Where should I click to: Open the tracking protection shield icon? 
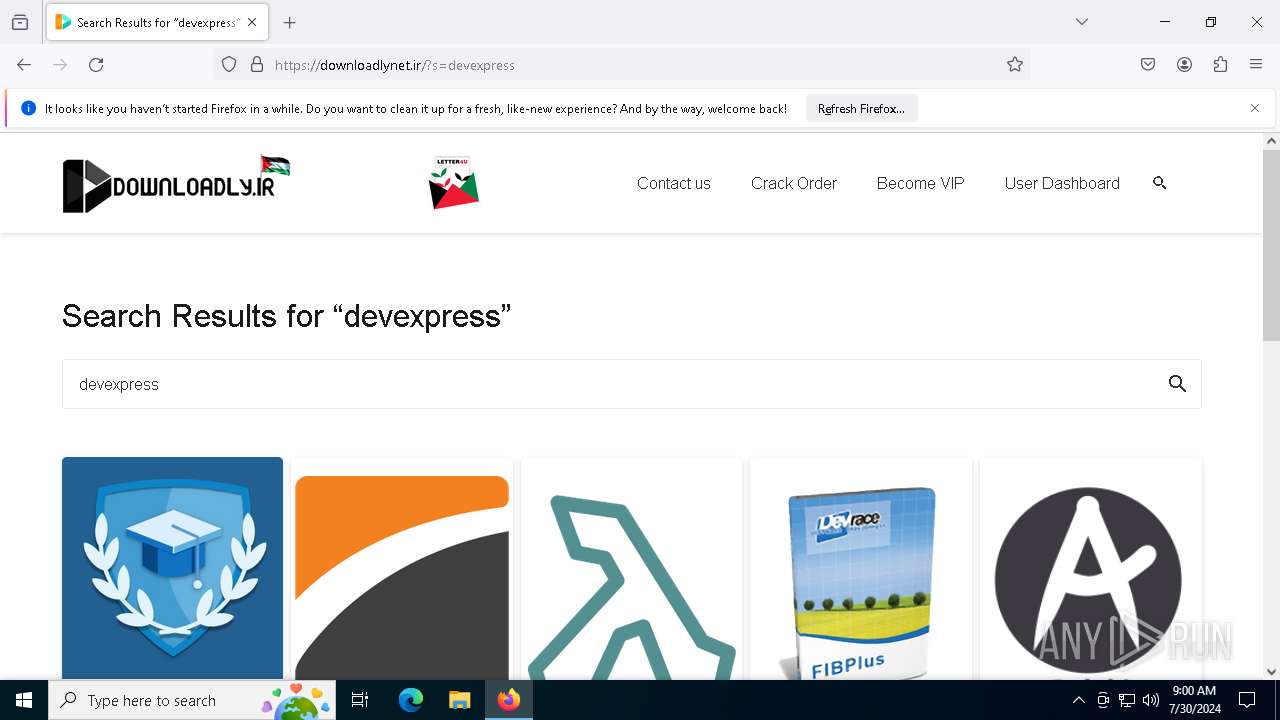(x=229, y=65)
